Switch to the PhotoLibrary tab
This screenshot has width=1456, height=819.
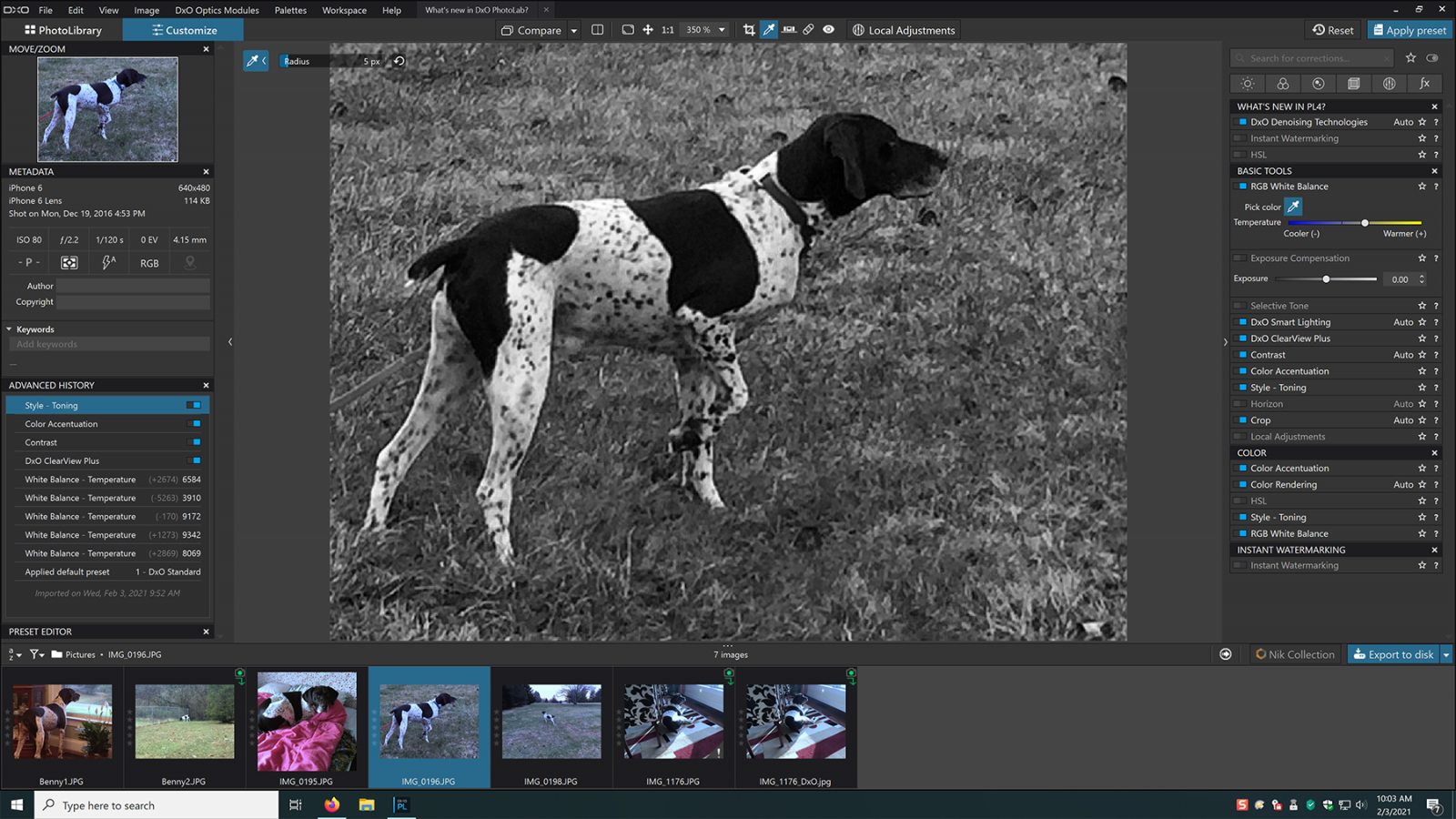(x=62, y=30)
